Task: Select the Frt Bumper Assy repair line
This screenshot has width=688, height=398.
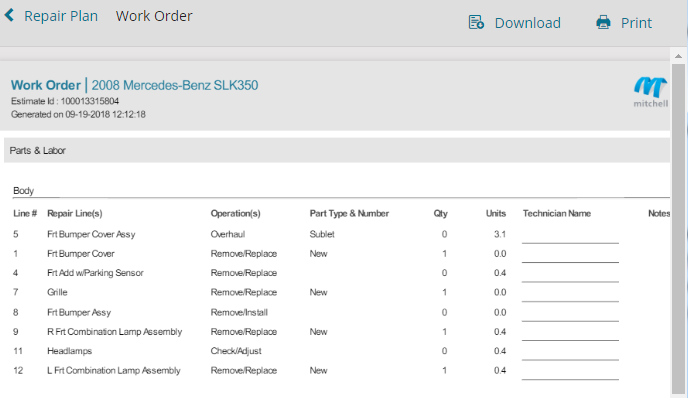Action: pyautogui.click(x=79, y=312)
